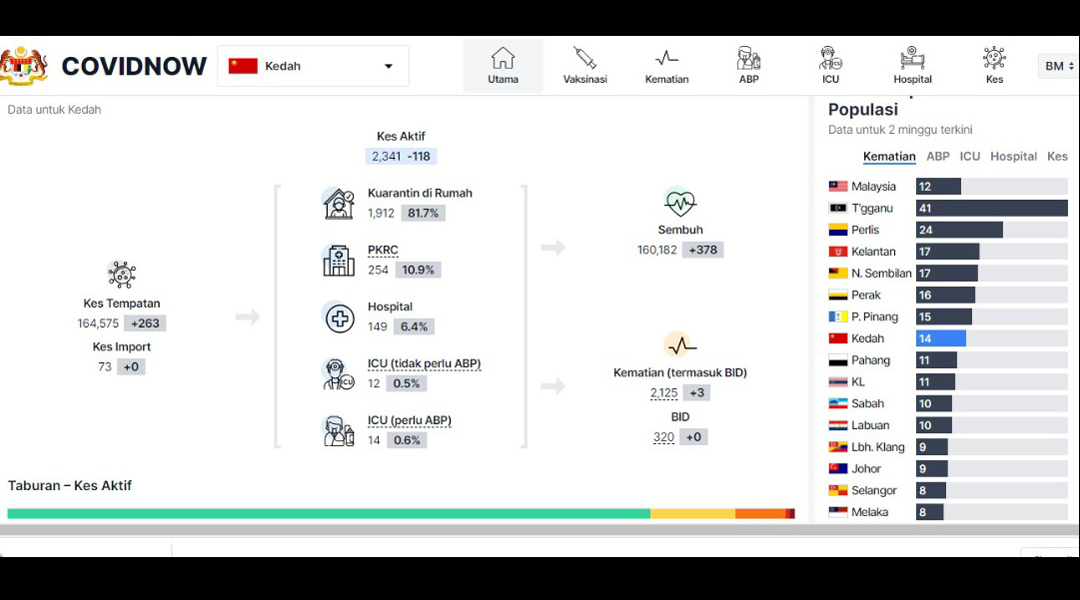Viewport: 1080px width, 600px height.
Task: Change language using BM selector
Action: 1059,66
